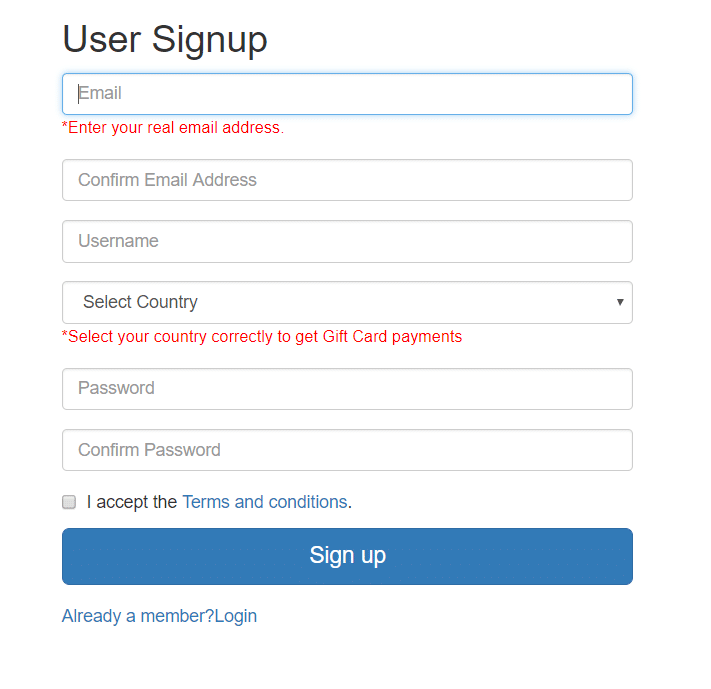Tick the accept terms checkbox
Viewport: 711px width, 689px height.
pyautogui.click(x=69, y=502)
